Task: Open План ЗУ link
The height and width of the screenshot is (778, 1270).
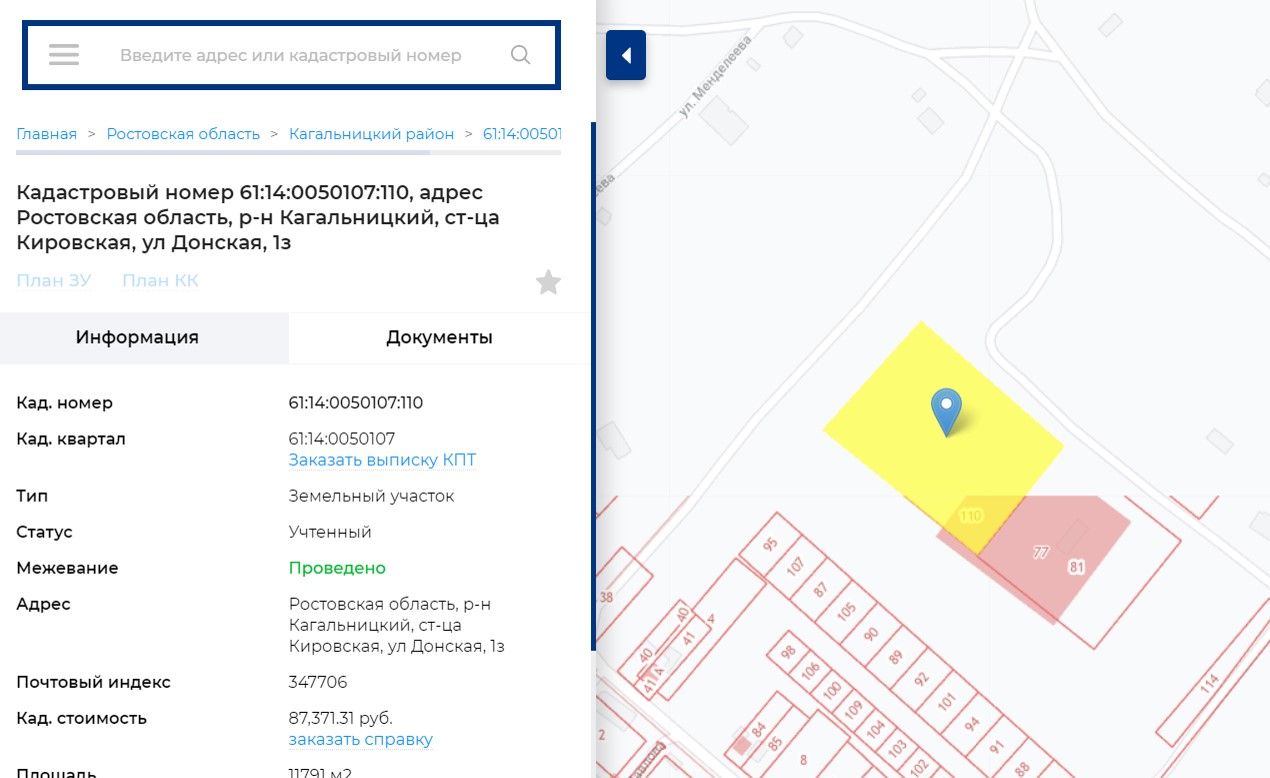Action: coord(54,281)
